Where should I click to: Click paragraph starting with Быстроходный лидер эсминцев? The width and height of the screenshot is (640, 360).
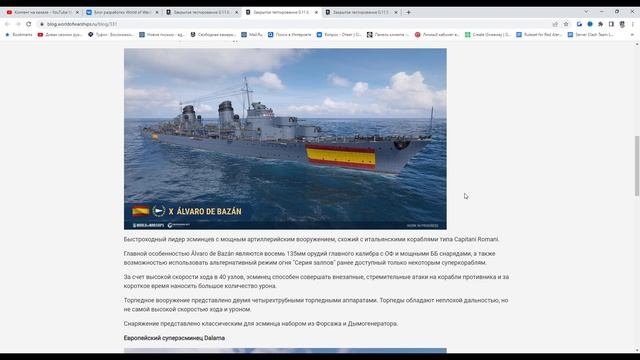pos(311,239)
